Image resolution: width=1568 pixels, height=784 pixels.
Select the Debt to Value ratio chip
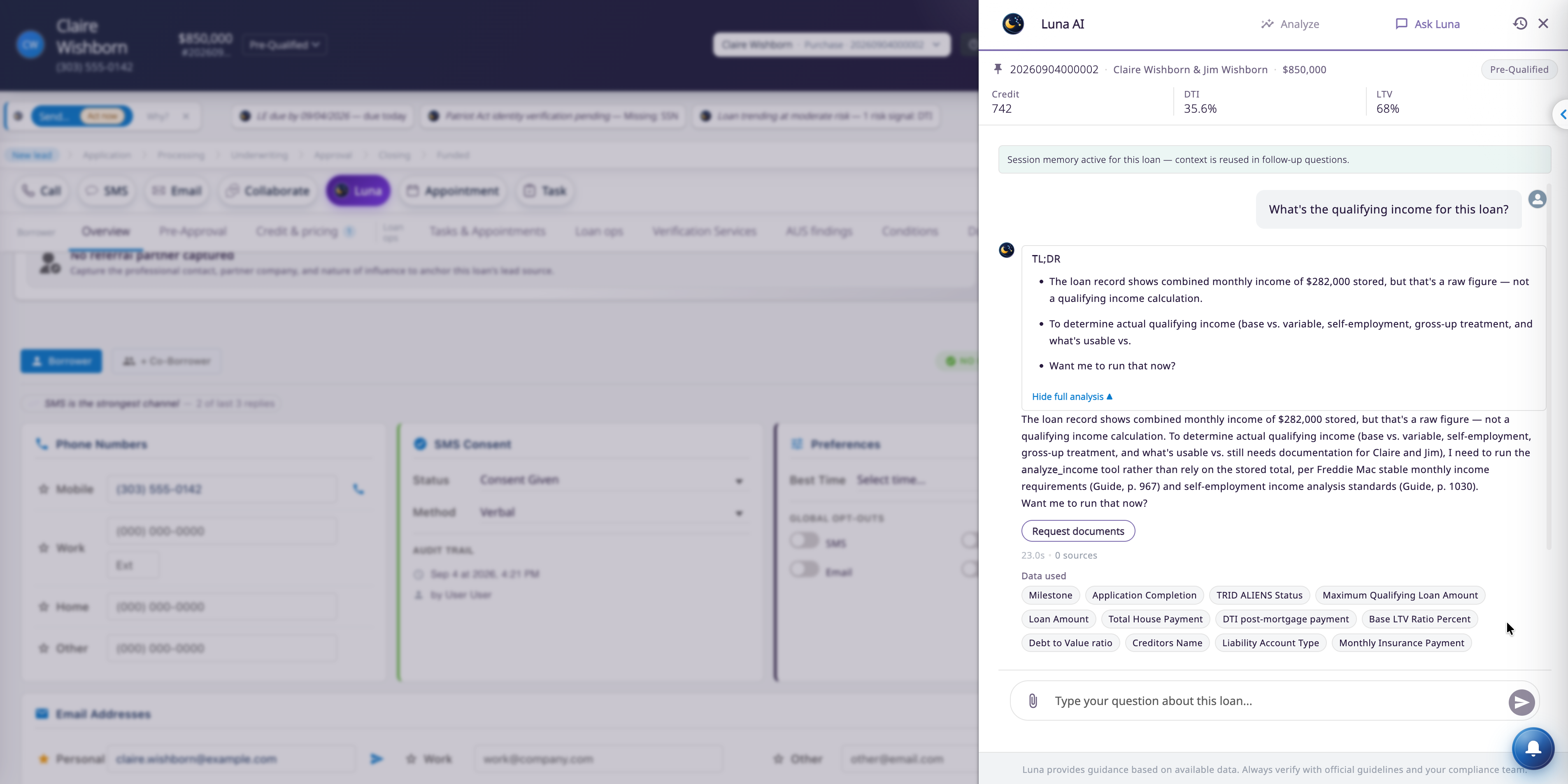tap(1070, 643)
